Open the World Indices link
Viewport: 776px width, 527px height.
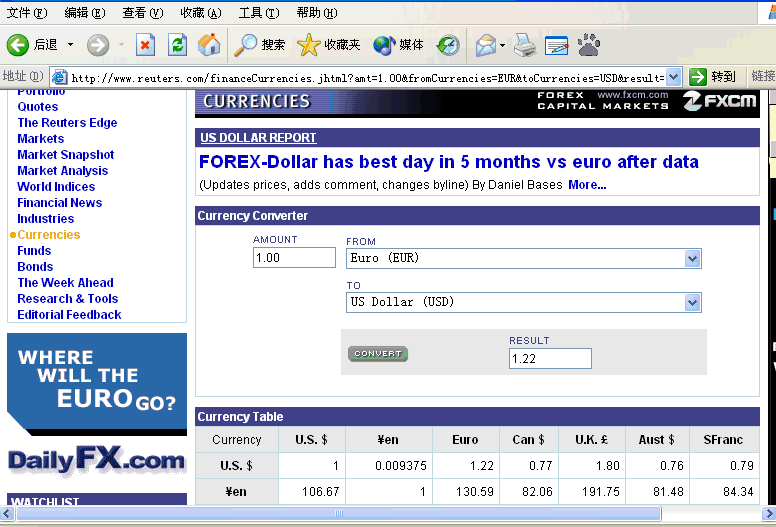pos(56,187)
